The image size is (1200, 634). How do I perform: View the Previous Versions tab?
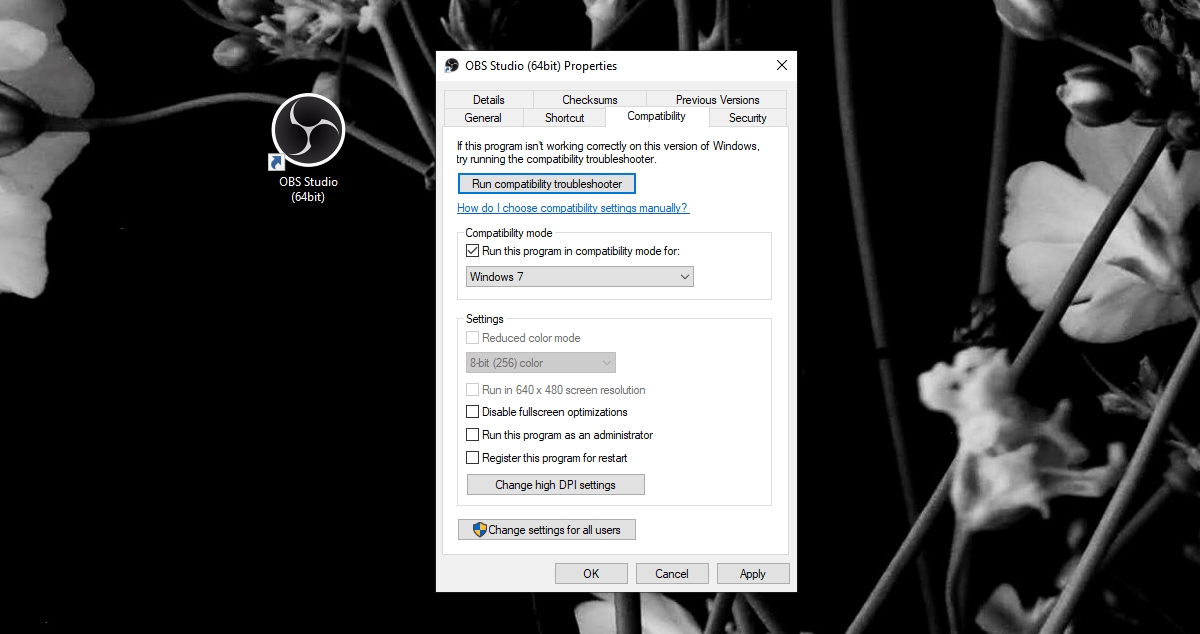[716, 99]
